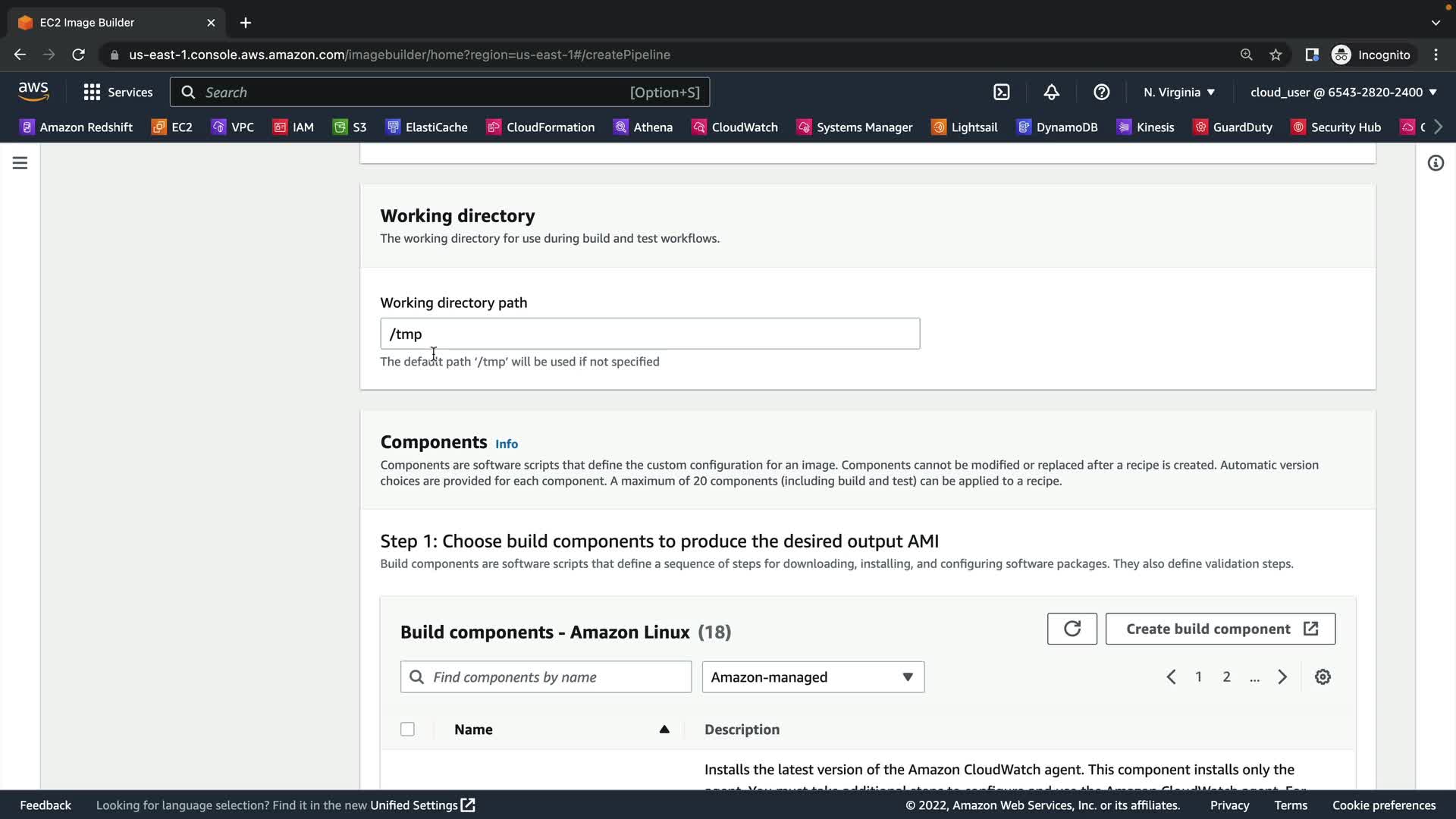
Task: Open the N. Virginia region selector
Action: pyautogui.click(x=1178, y=92)
